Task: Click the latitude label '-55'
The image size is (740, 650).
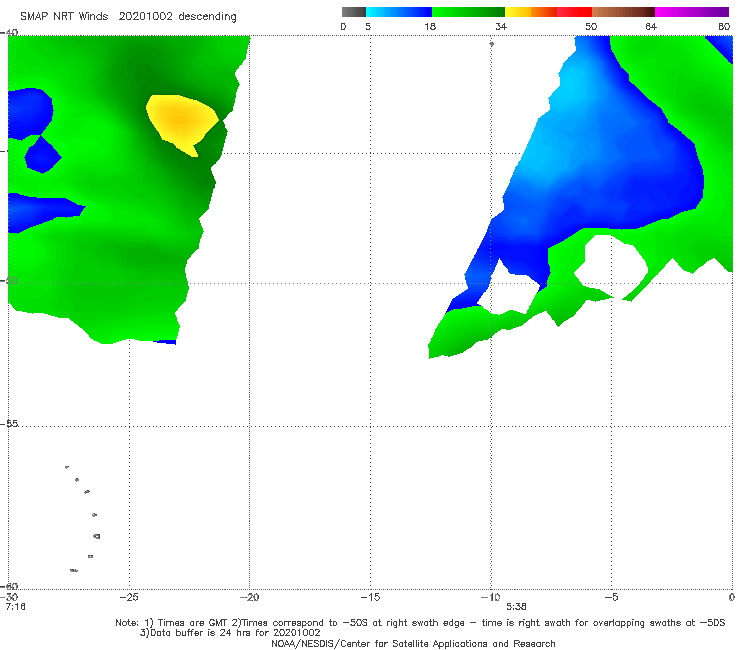Action: pos(9,424)
